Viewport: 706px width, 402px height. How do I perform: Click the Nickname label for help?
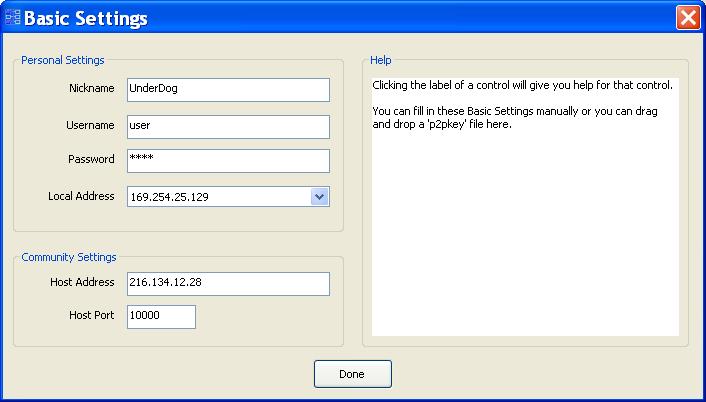[91, 89]
